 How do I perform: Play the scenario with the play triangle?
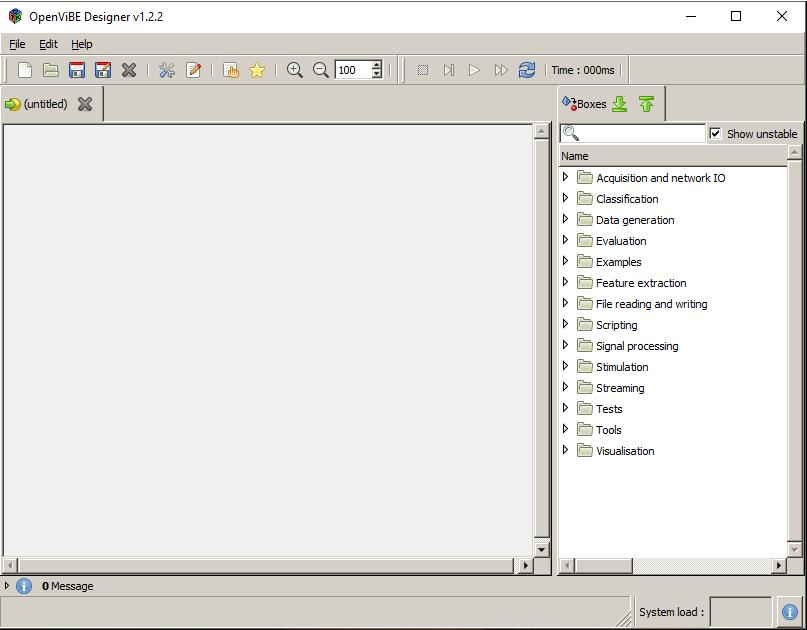coord(475,70)
